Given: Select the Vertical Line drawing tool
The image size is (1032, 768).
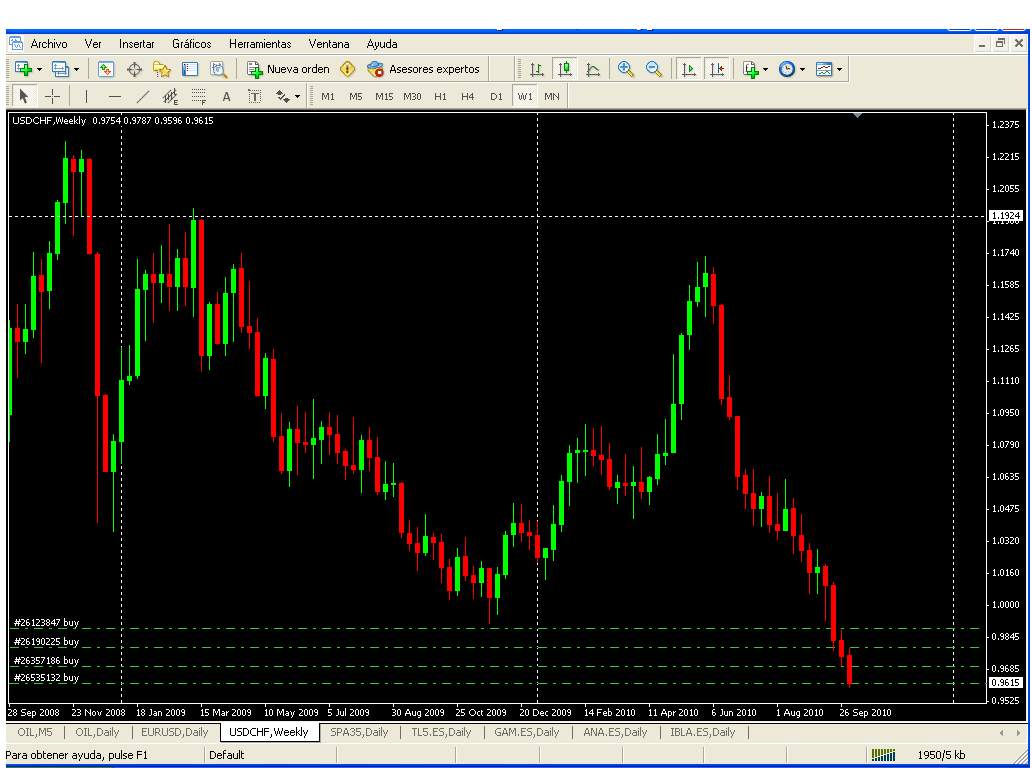Looking at the screenshot, I should [86, 97].
